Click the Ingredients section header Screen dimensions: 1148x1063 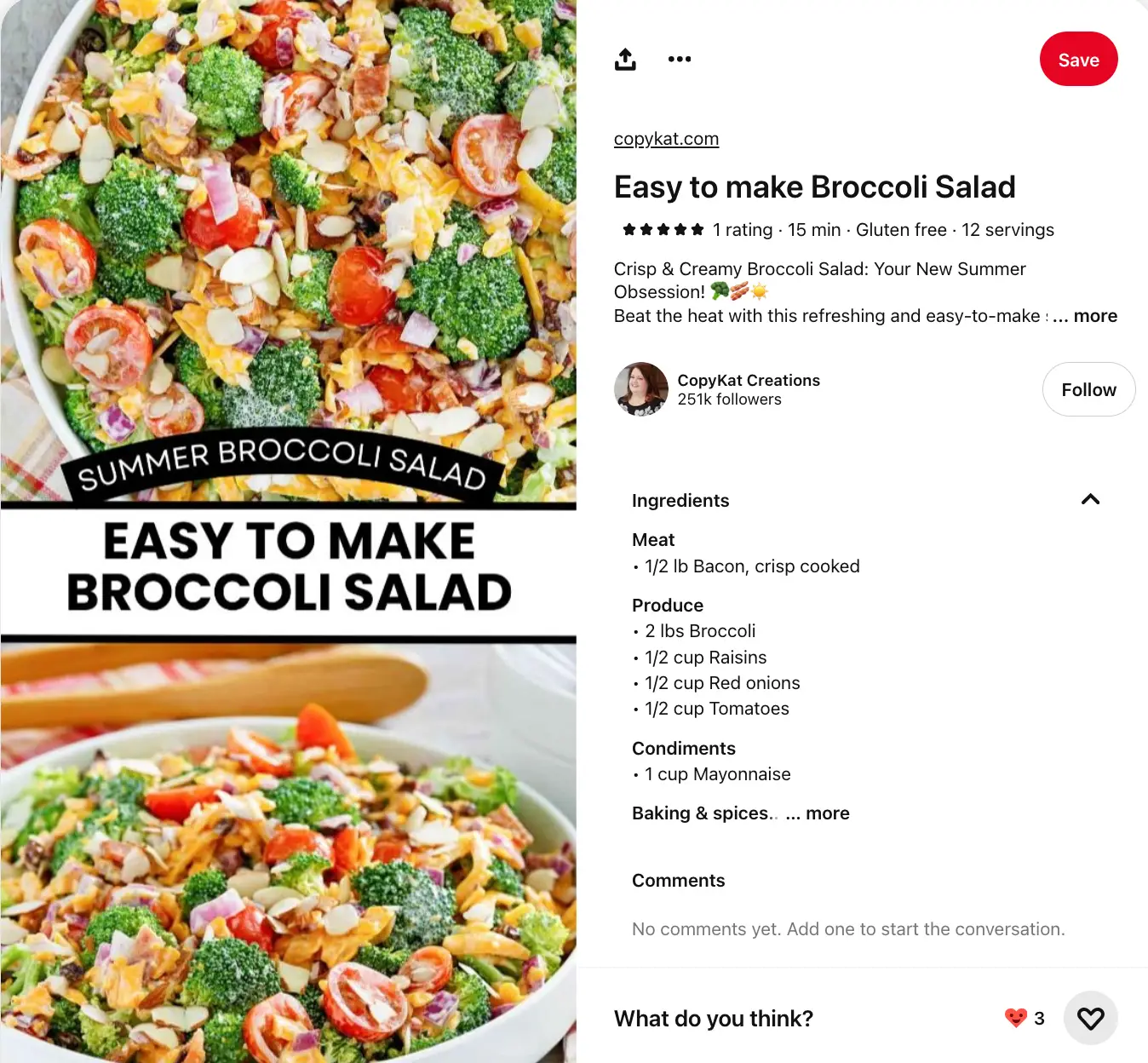coord(680,501)
